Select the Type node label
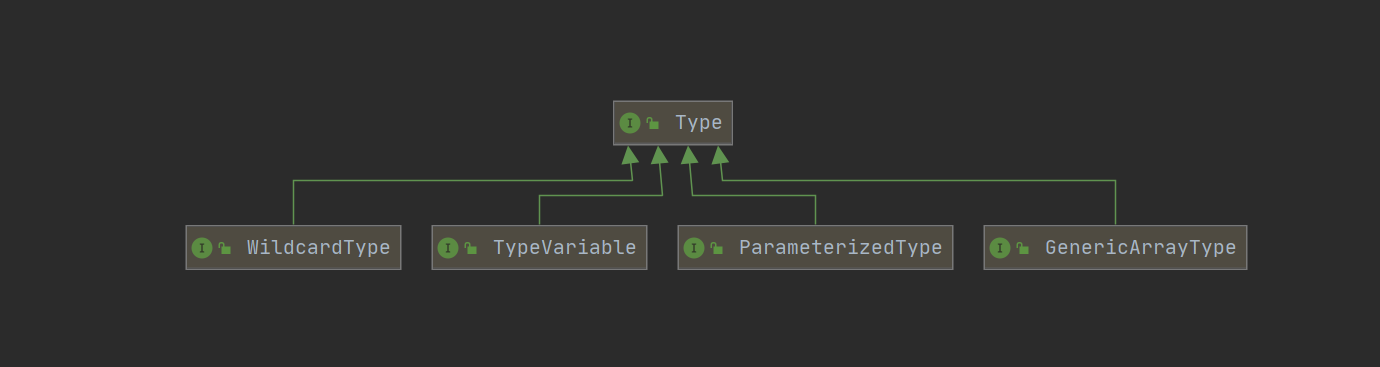 click(698, 123)
